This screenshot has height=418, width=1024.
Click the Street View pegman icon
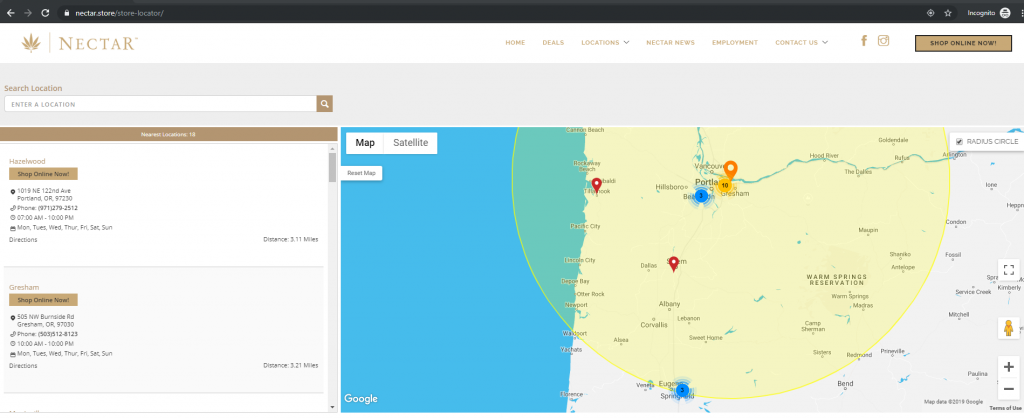pos(1008,328)
